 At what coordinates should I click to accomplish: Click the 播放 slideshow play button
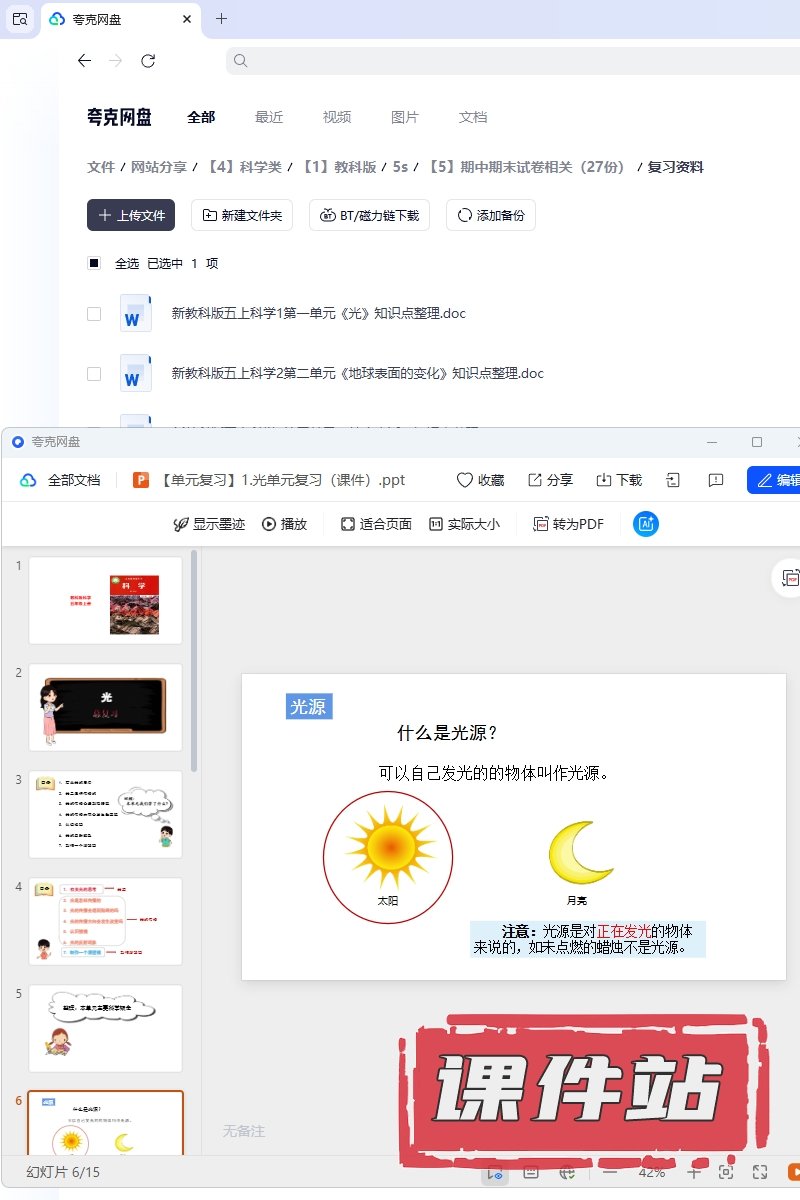pyautogui.click(x=284, y=524)
